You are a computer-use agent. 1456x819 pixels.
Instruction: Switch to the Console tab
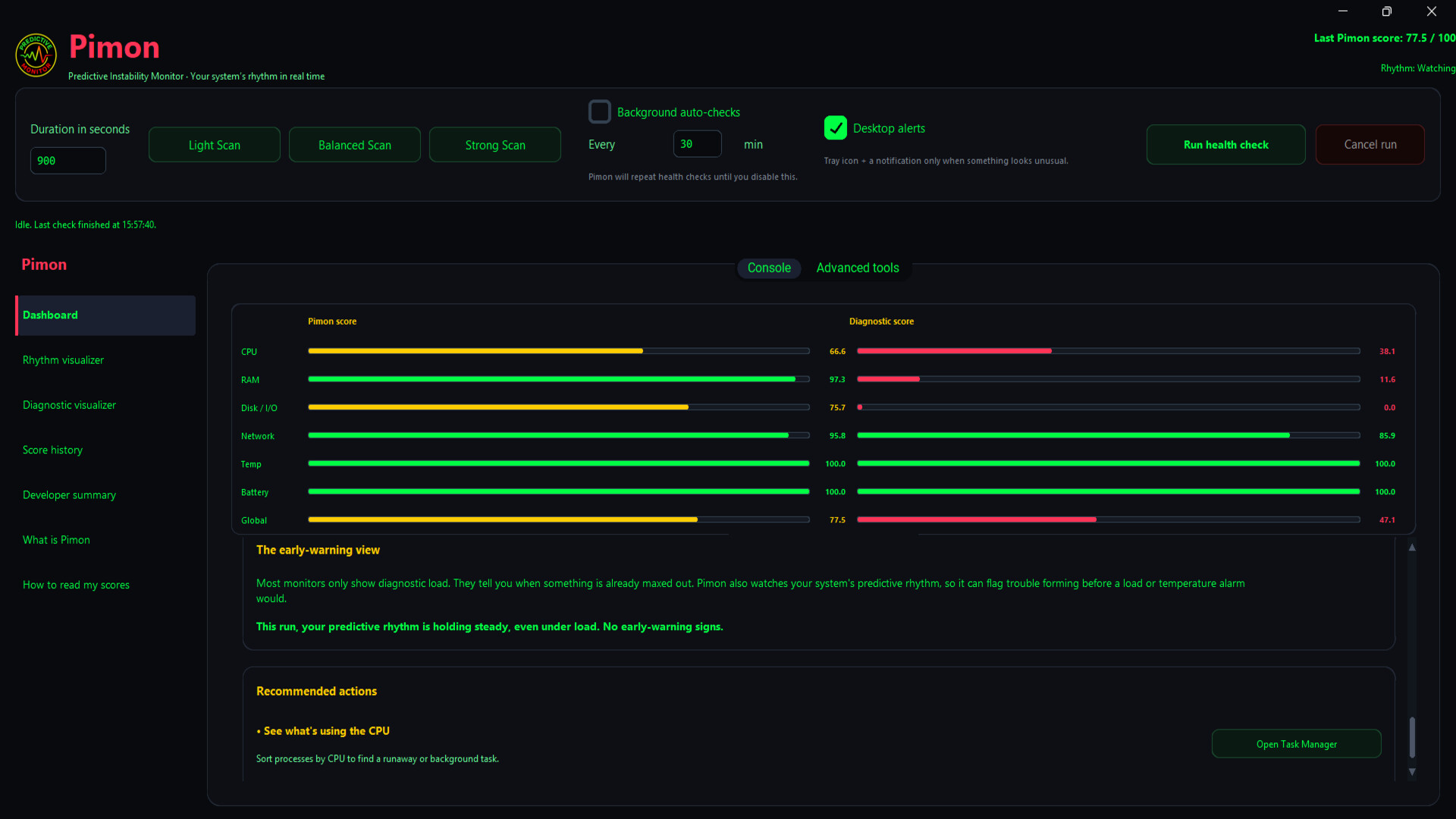coord(769,268)
